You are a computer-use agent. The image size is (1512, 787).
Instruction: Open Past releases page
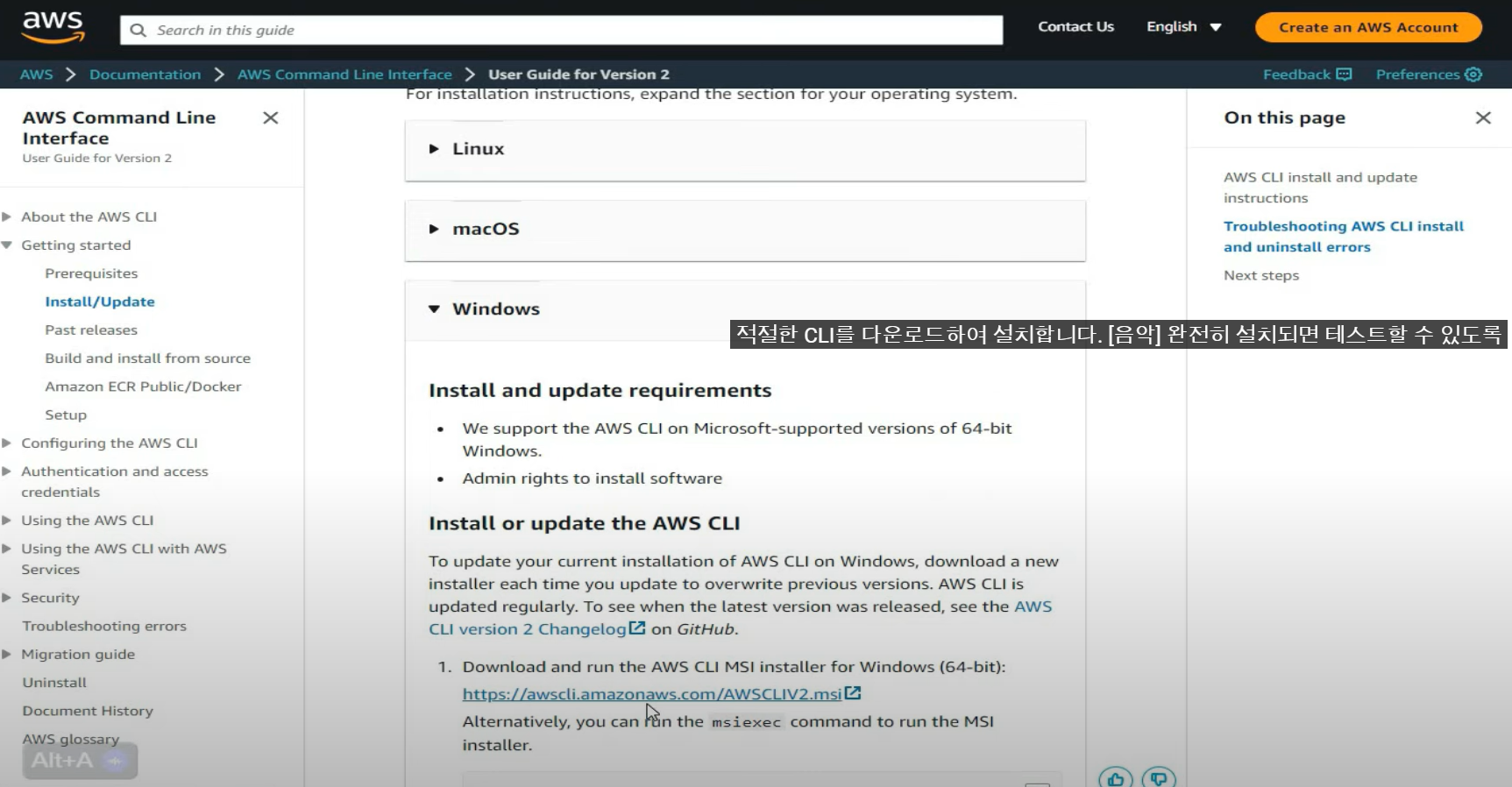(91, 330)
